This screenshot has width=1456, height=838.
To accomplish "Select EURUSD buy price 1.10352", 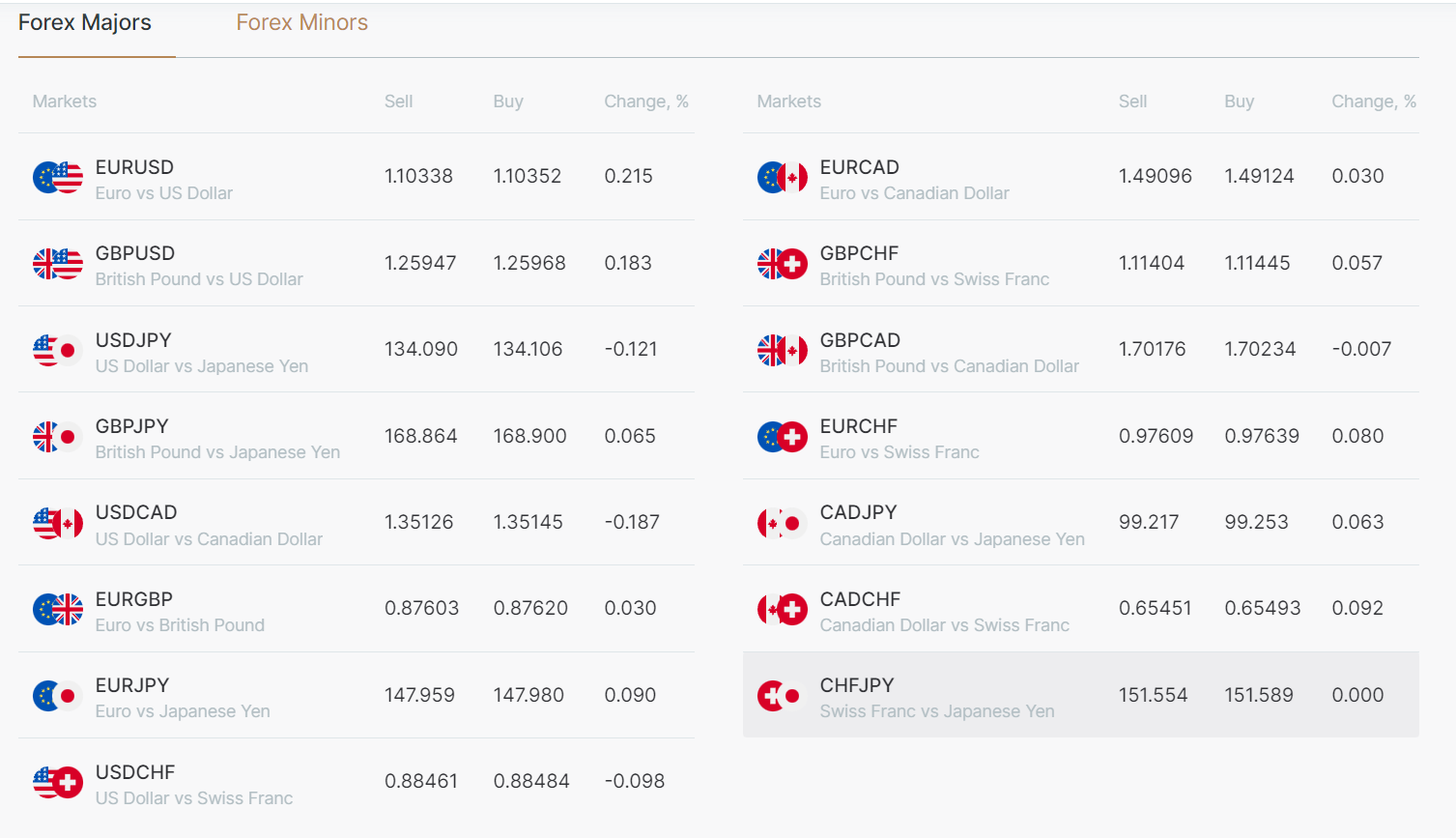I will (528, 176).
